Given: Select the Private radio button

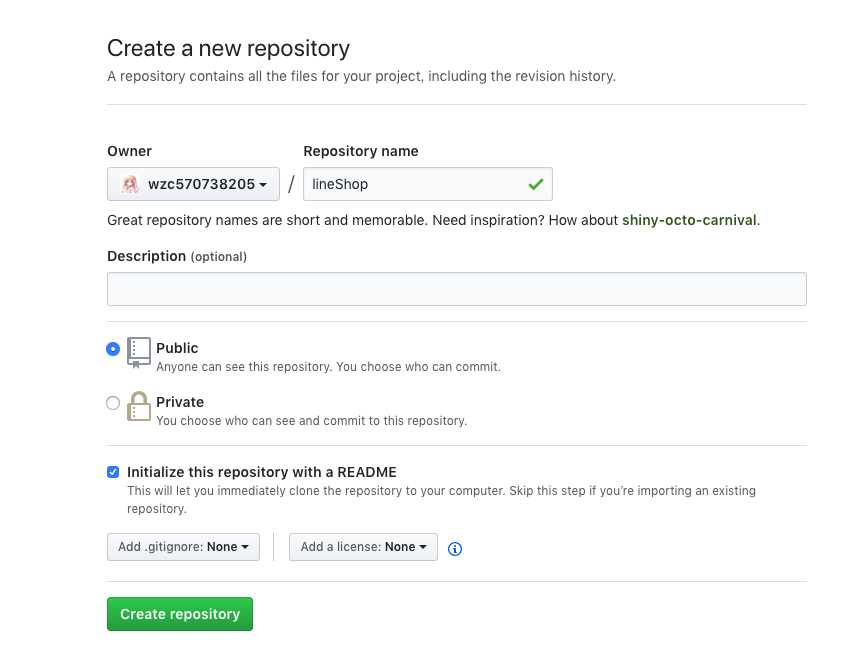Looking at the screenshot, I should point(113,403).
